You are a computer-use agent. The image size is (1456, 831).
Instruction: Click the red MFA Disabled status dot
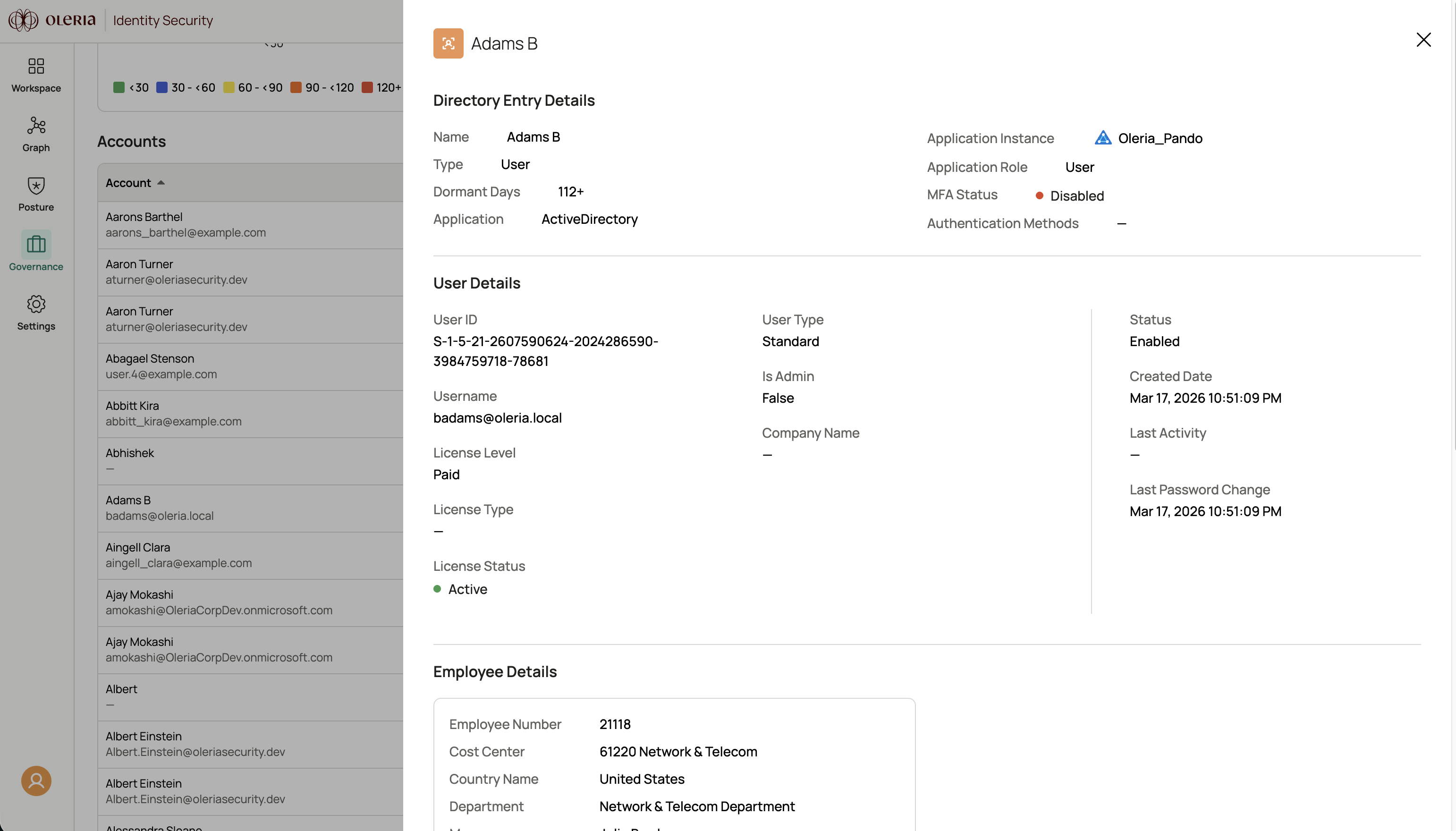coord(1039,196)
